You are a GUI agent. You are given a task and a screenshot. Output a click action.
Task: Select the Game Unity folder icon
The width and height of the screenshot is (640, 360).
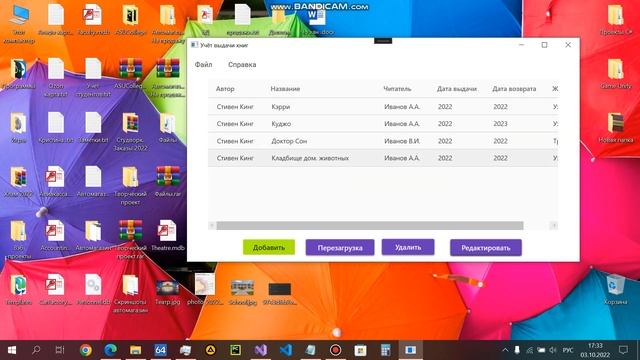(x=616, y=73)
